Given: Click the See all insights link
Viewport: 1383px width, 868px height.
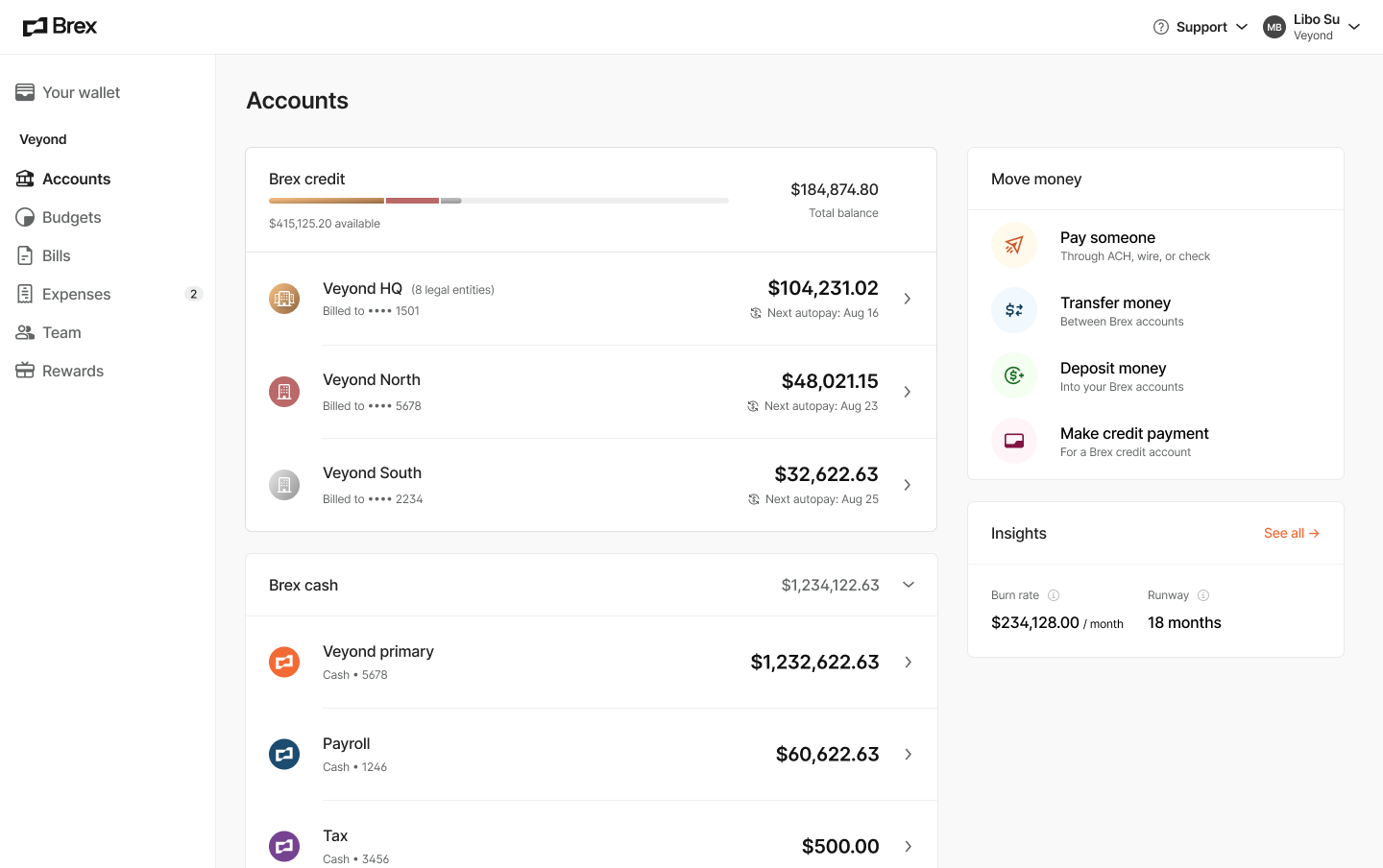Looking at the screenshot, I should pos(1292,533).
